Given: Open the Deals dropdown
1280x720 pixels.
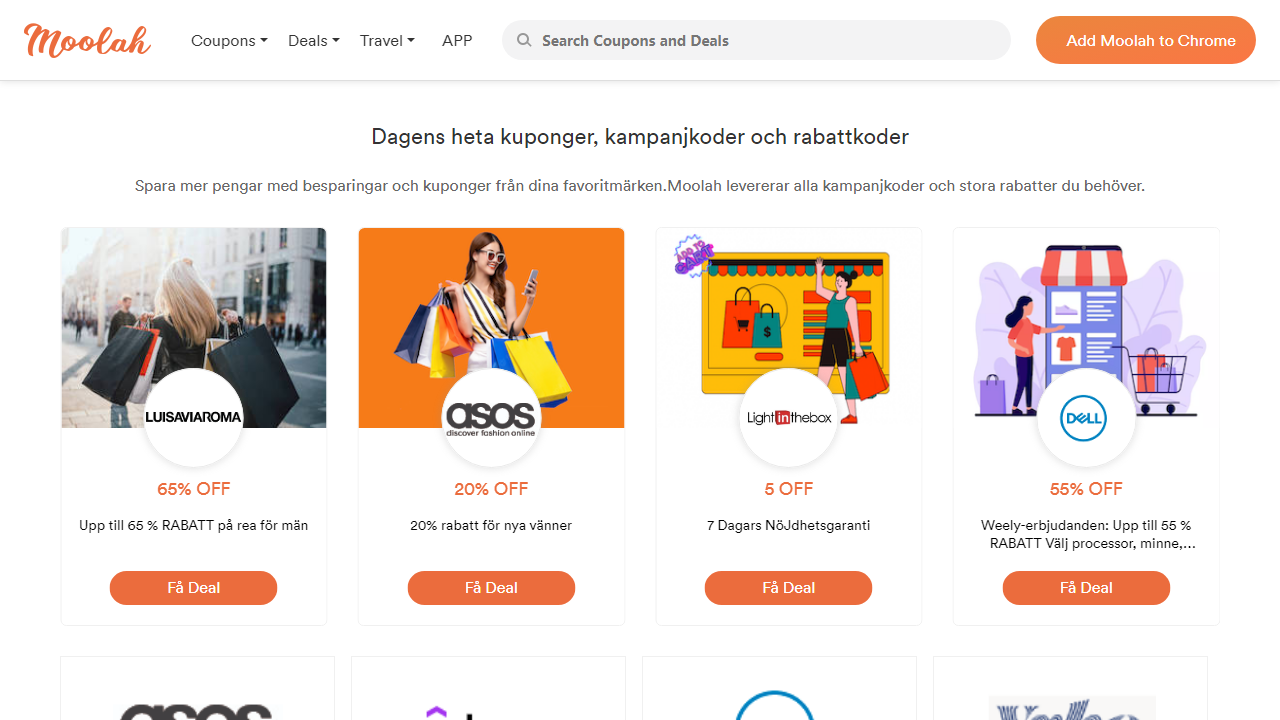Looking at the screenshot, I should coord(313,40).
